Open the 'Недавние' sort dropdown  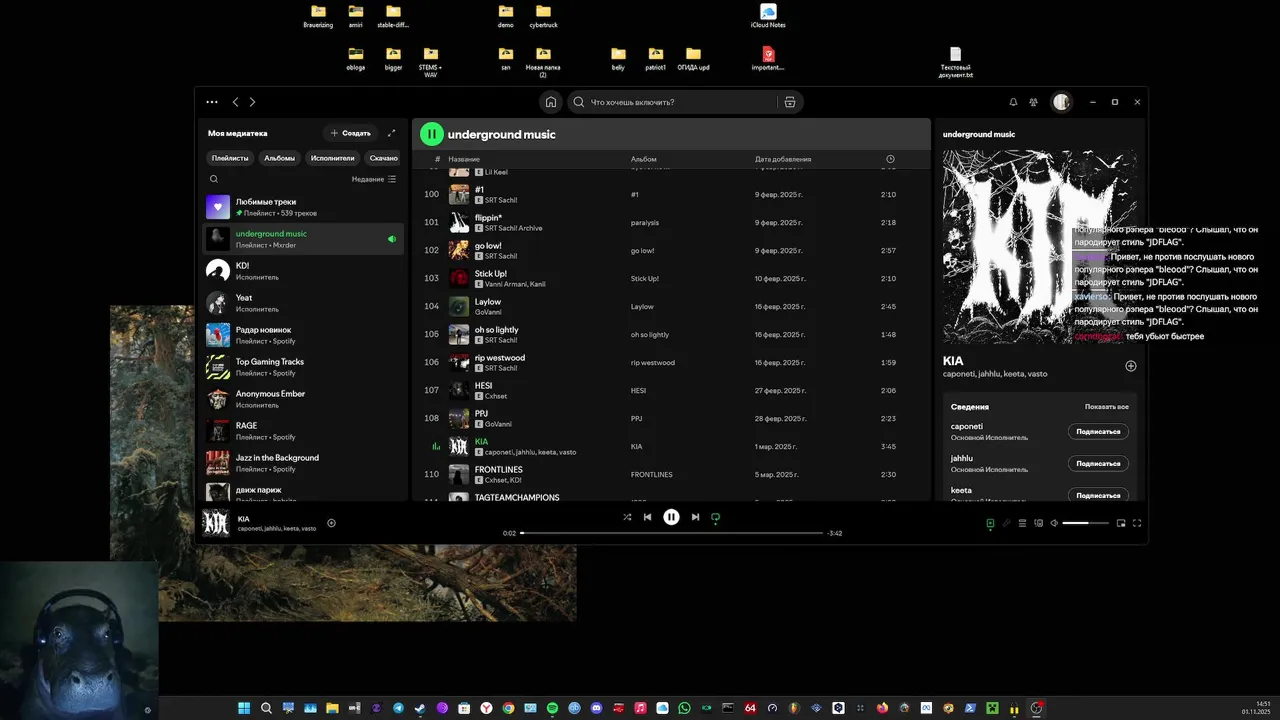coord(374,179)
